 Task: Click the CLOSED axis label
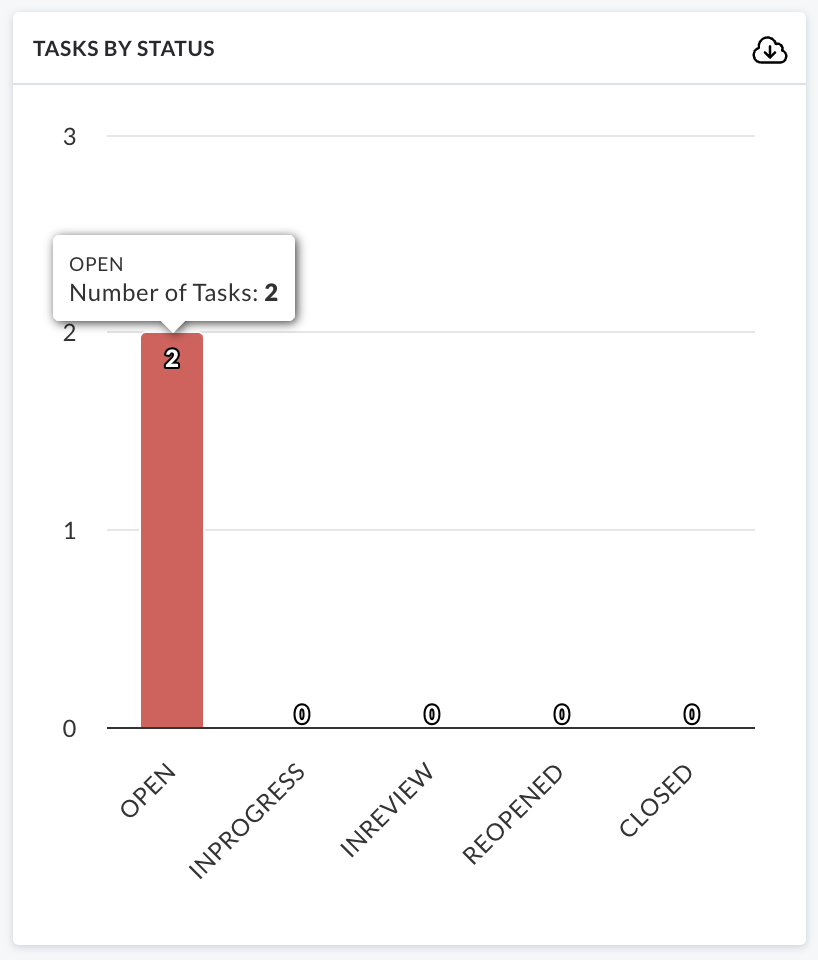(656, 800)
